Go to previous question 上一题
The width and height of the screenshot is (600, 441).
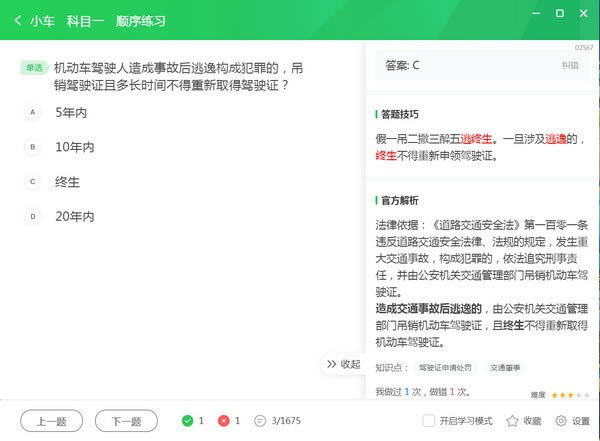[52, 421]
